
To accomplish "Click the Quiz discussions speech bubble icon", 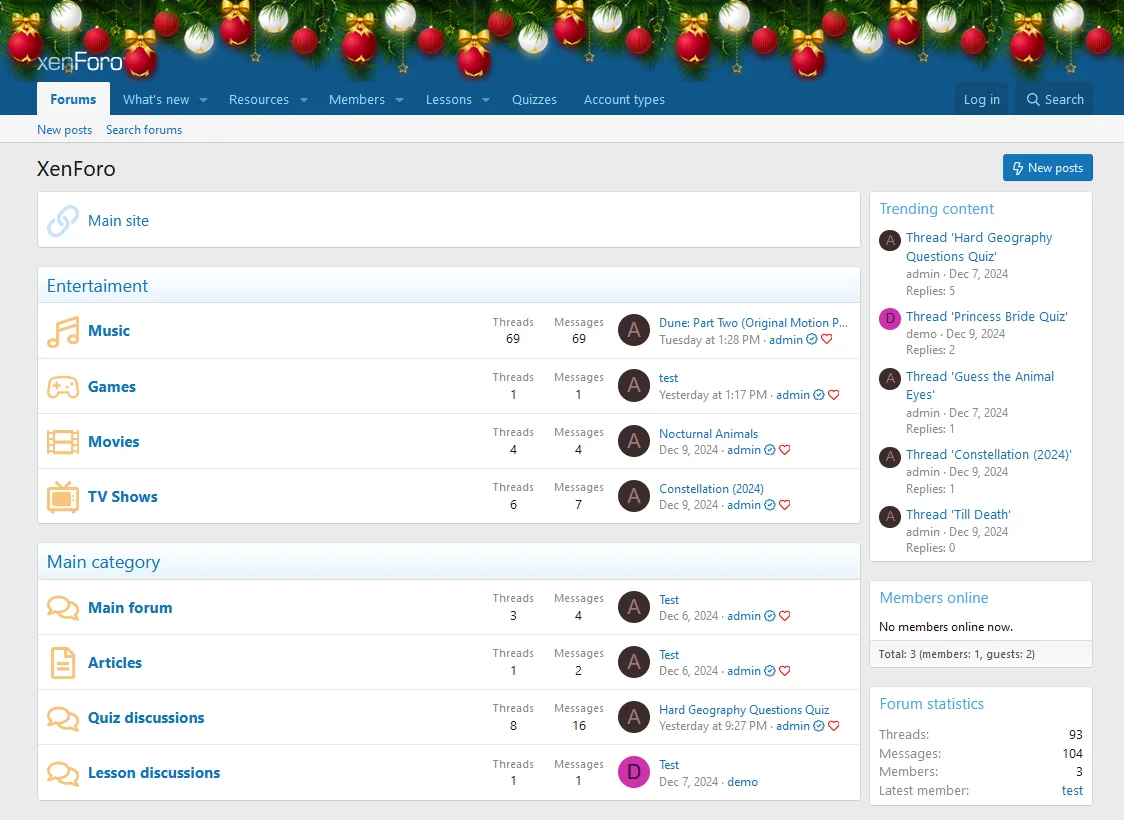I will [63, 718].
